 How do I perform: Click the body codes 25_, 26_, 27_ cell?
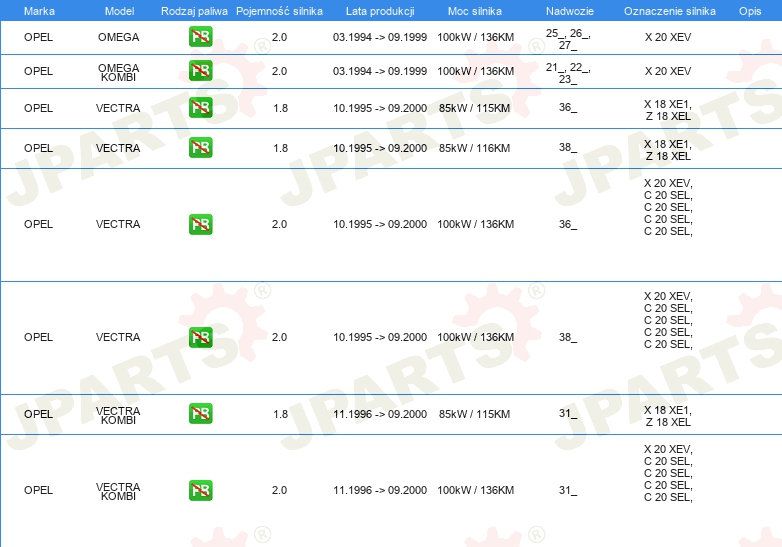pyautogui.click(x=567, y=39)
